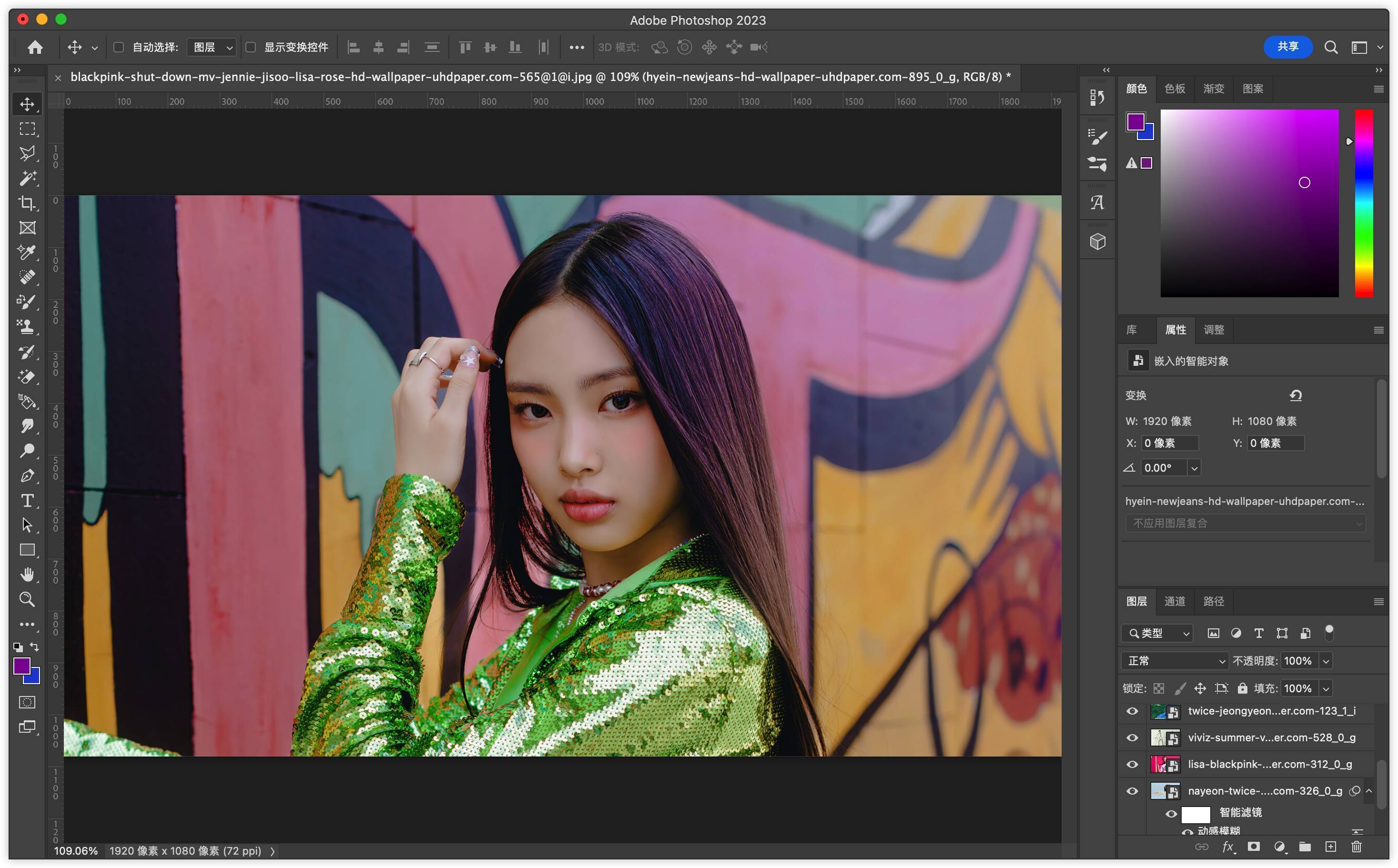Hide the nayeon-twice layer
Viewport: 1398px width, 868px height.
(x=1132, y=790)
